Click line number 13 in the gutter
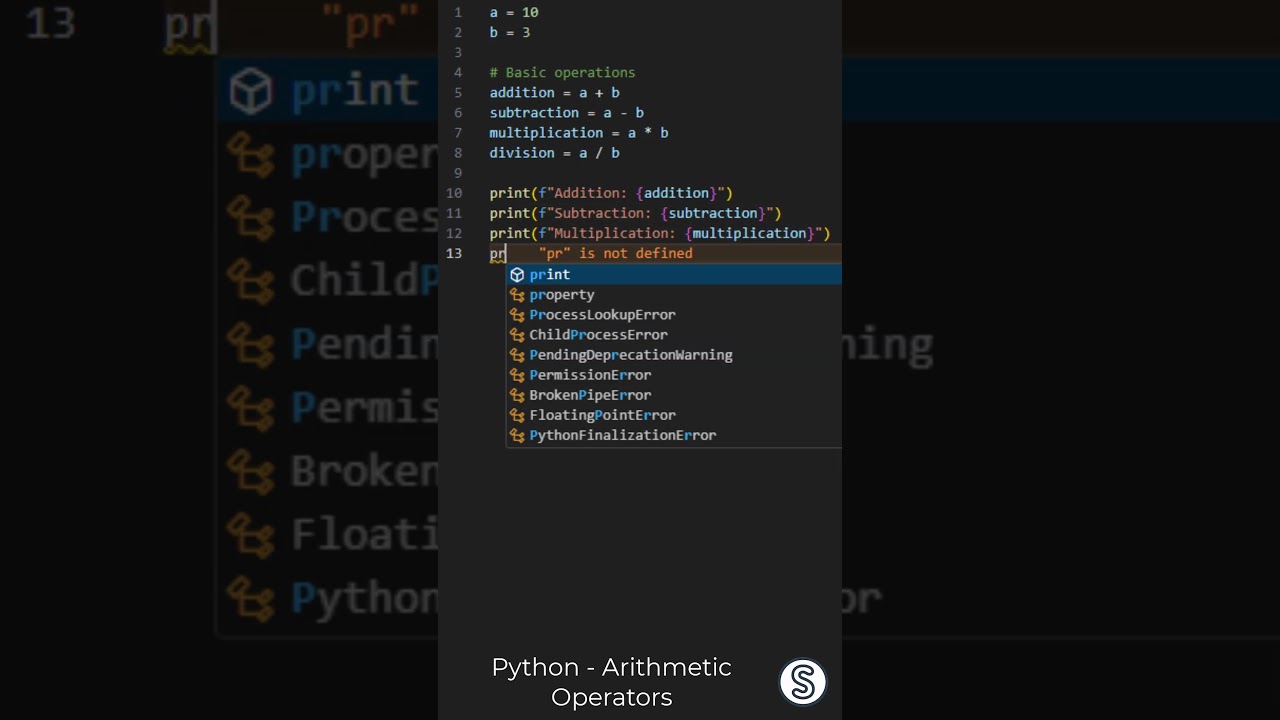 (454, 253)
